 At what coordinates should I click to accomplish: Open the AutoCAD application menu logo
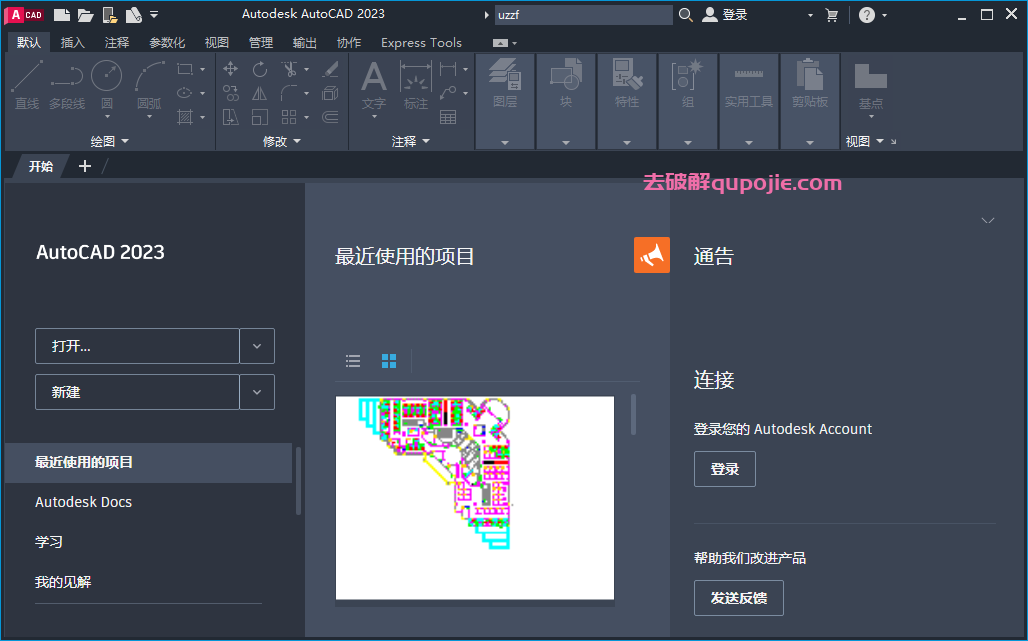[x=24, y=14]
